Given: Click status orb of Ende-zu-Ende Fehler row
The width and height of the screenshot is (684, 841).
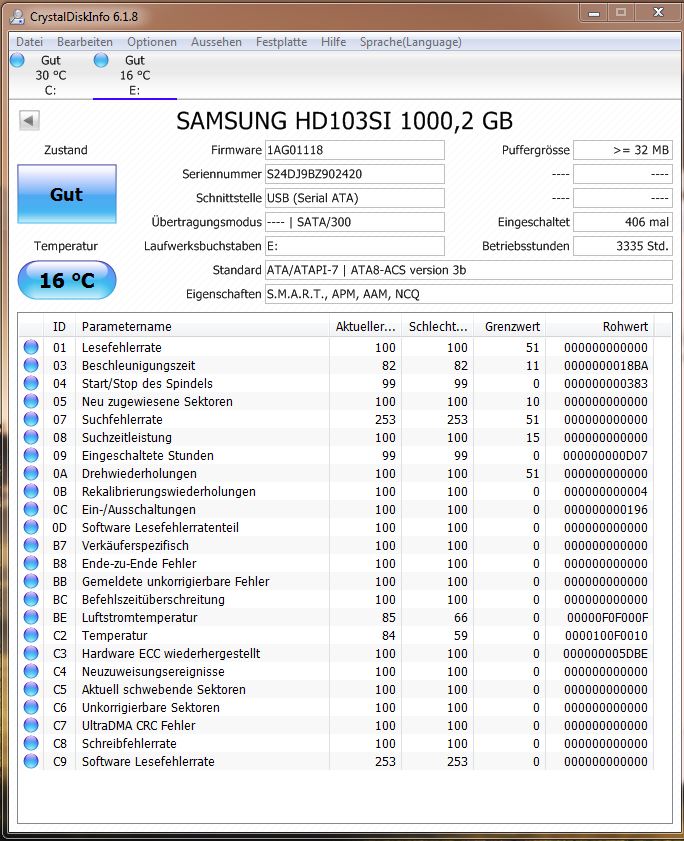Looking at the screenshot, I should [x=31, y=563].
